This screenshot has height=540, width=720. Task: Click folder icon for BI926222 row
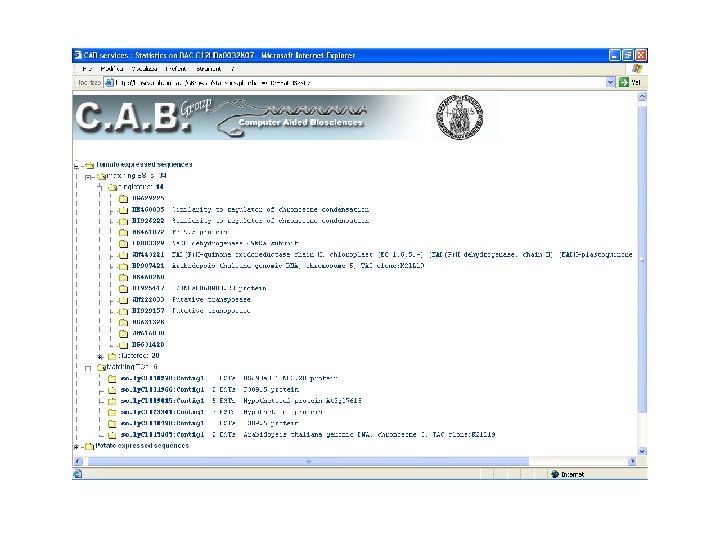tap(124, 221)
